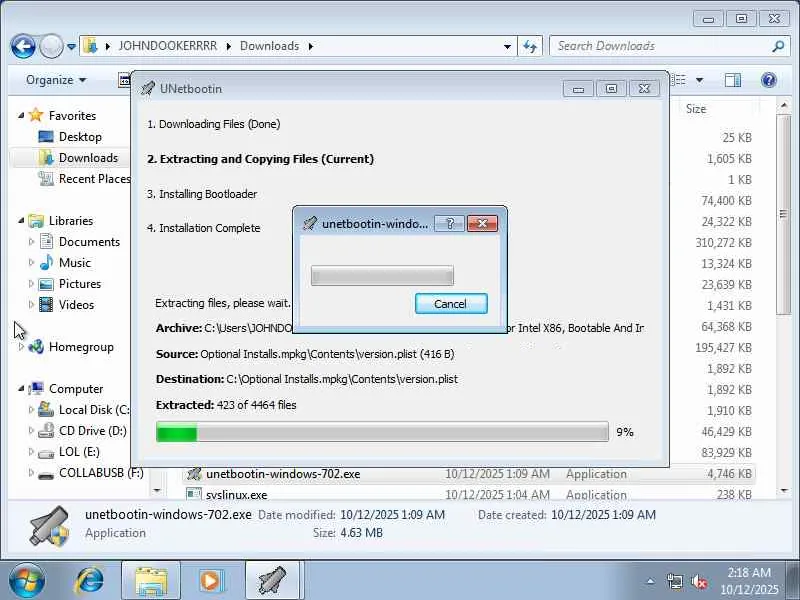The image size is (800, 600).
Task: Click the muted volume tray icon
Action: coord(698,581)
